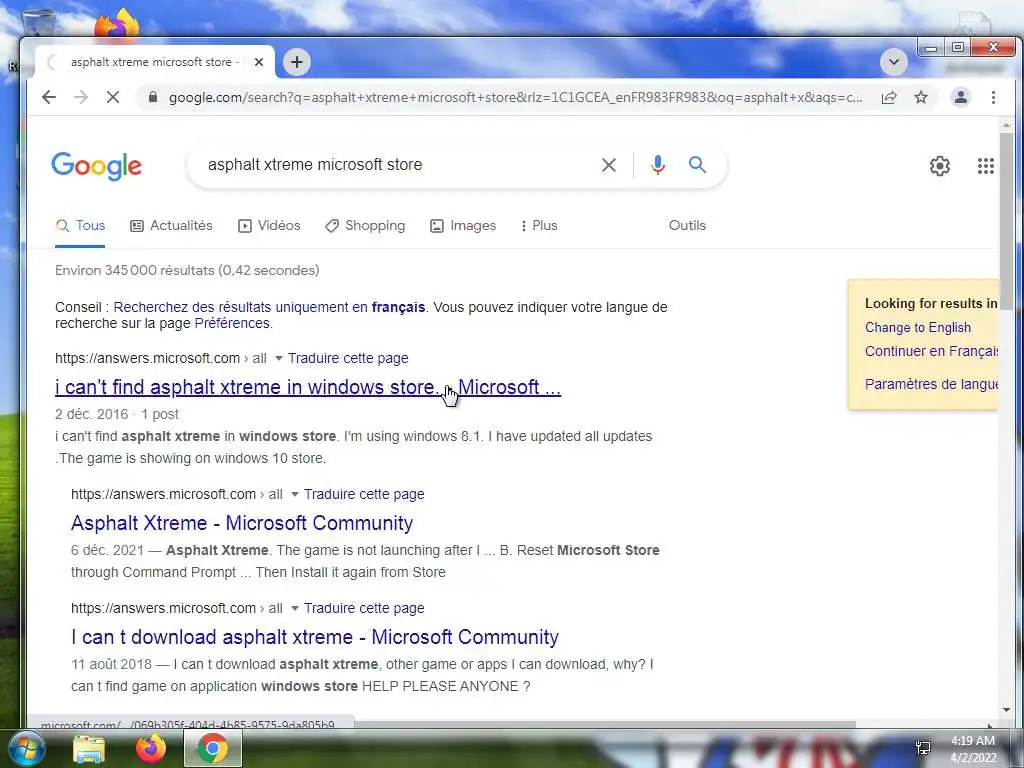Close the asphalt xtreme tab
The width and height of the screenshot is (1024, 768).
(259, 62)
